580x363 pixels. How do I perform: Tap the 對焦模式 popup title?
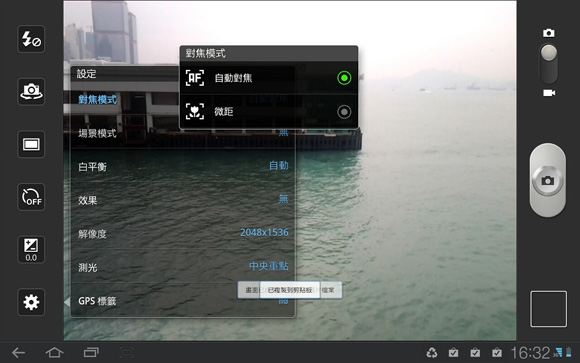pos(205,53)
